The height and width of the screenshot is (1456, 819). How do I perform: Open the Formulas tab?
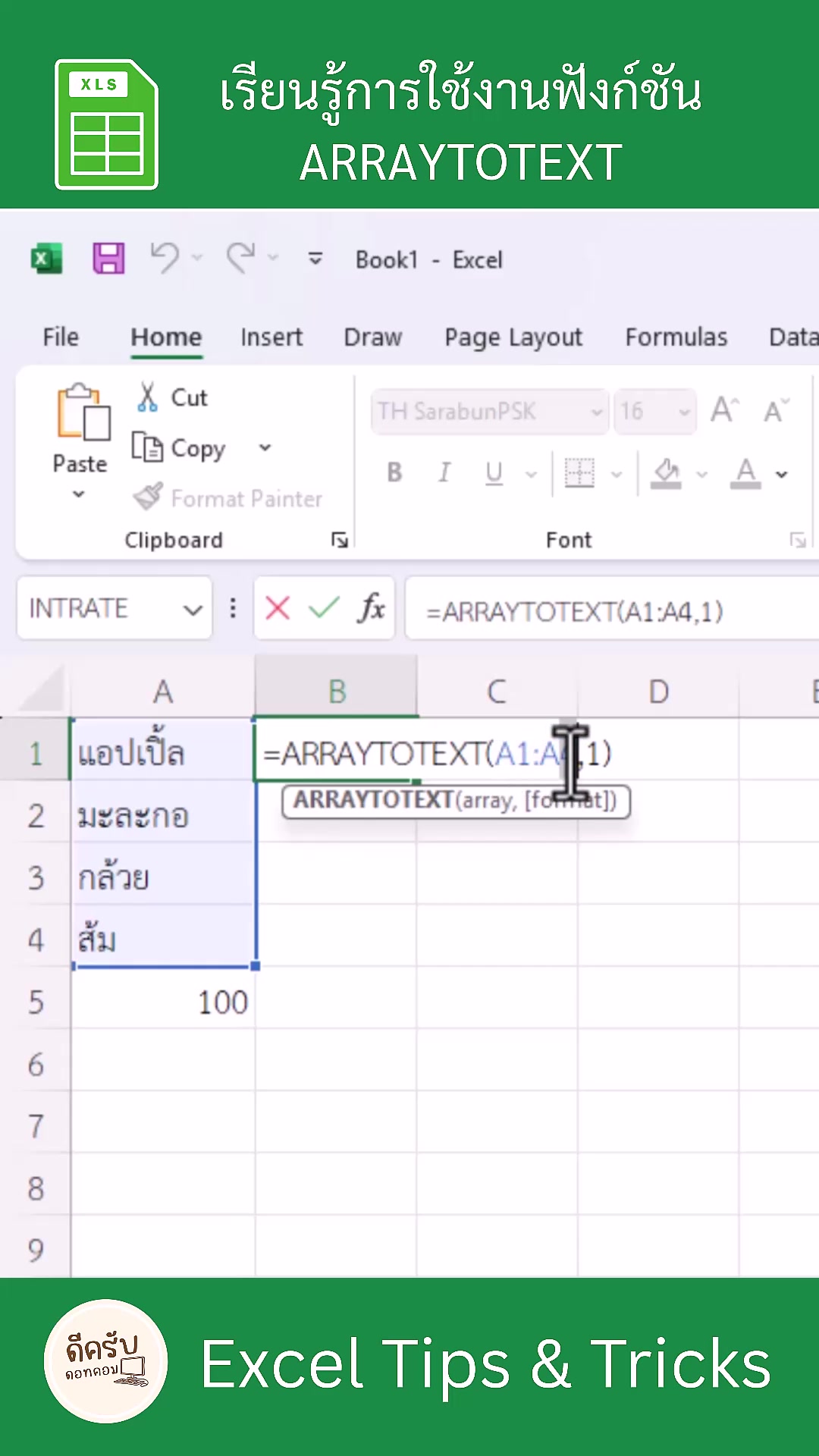pyautogui.click(x=676, y=337)
